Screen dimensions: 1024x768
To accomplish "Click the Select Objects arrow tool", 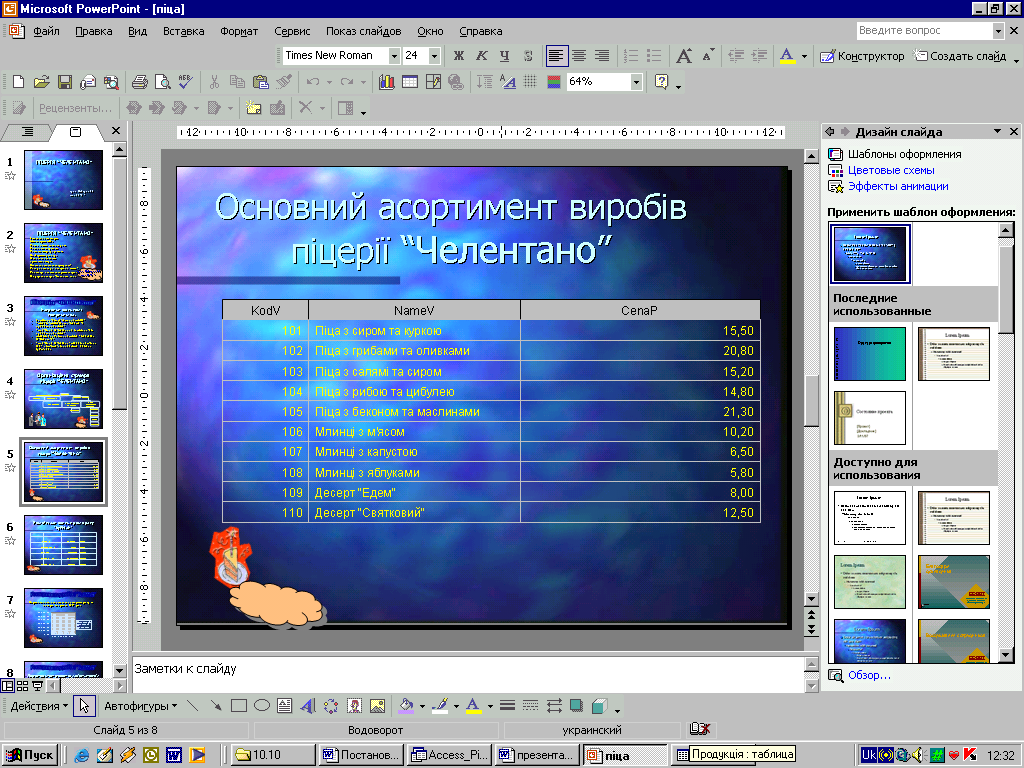I will [x=84, y=705].
